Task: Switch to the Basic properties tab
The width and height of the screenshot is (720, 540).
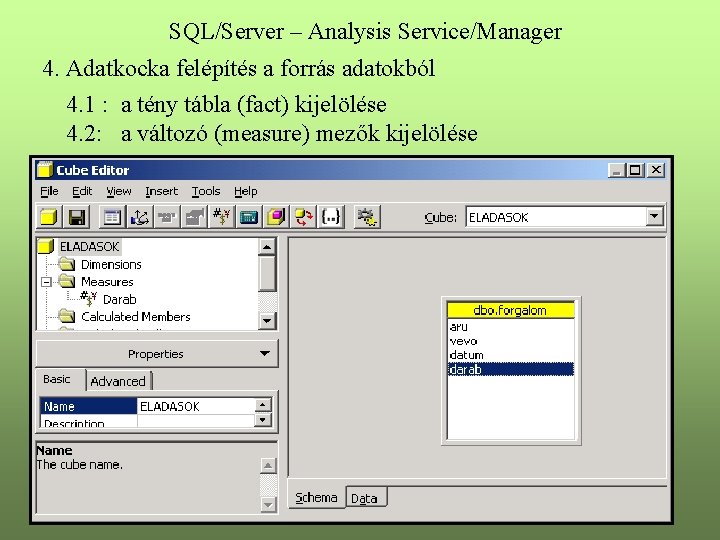Action: click(x=57, y=379)
